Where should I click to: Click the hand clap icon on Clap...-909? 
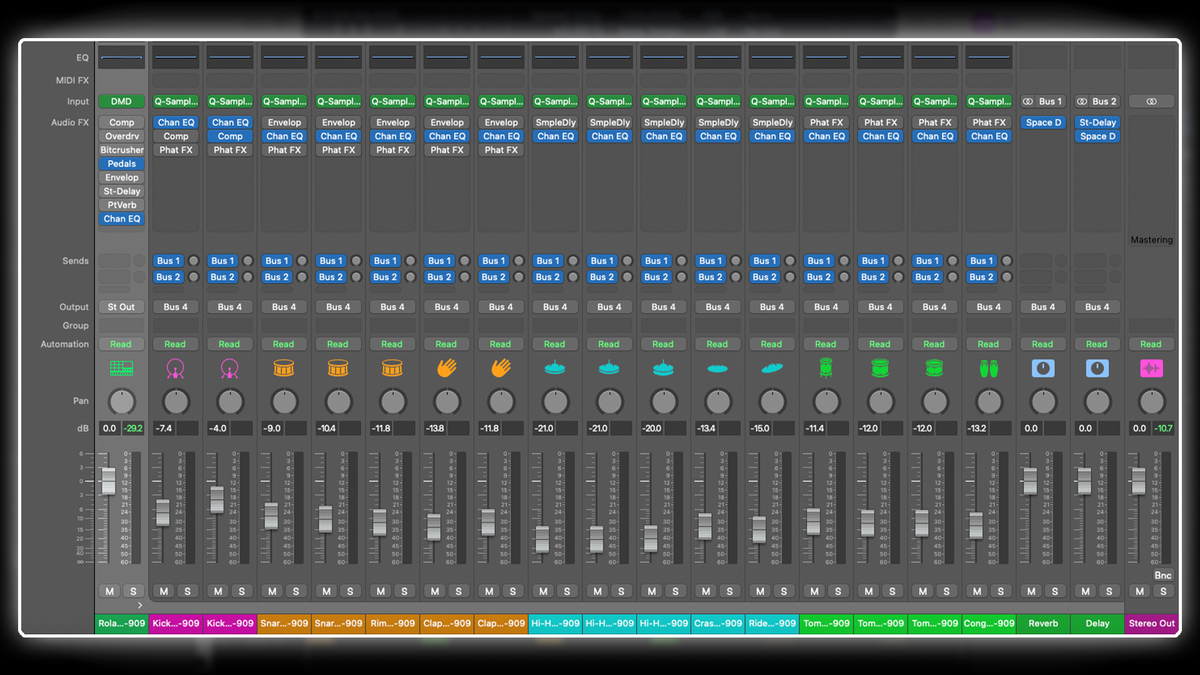[446, 370]
